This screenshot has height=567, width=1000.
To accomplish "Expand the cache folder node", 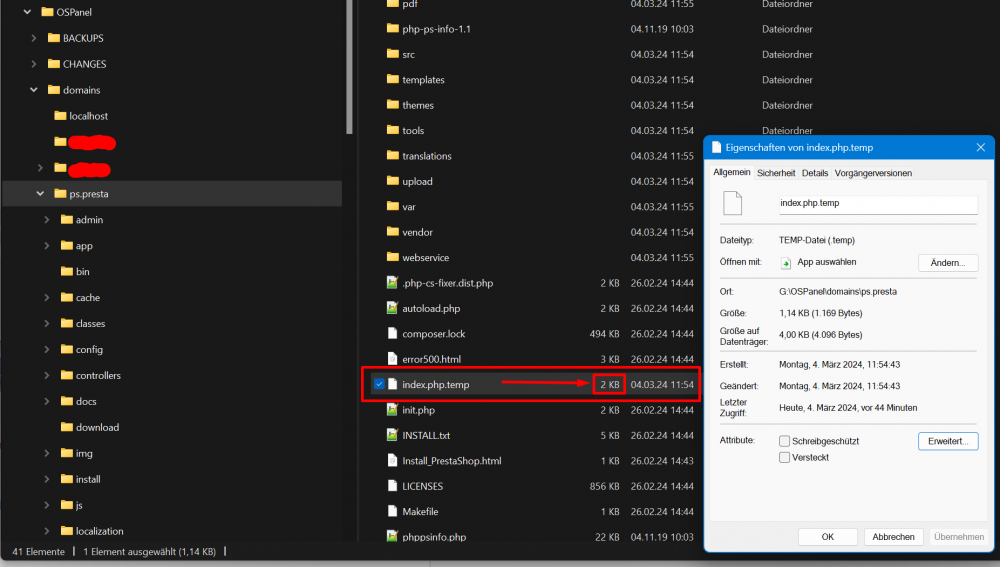I will coord(47,297).
